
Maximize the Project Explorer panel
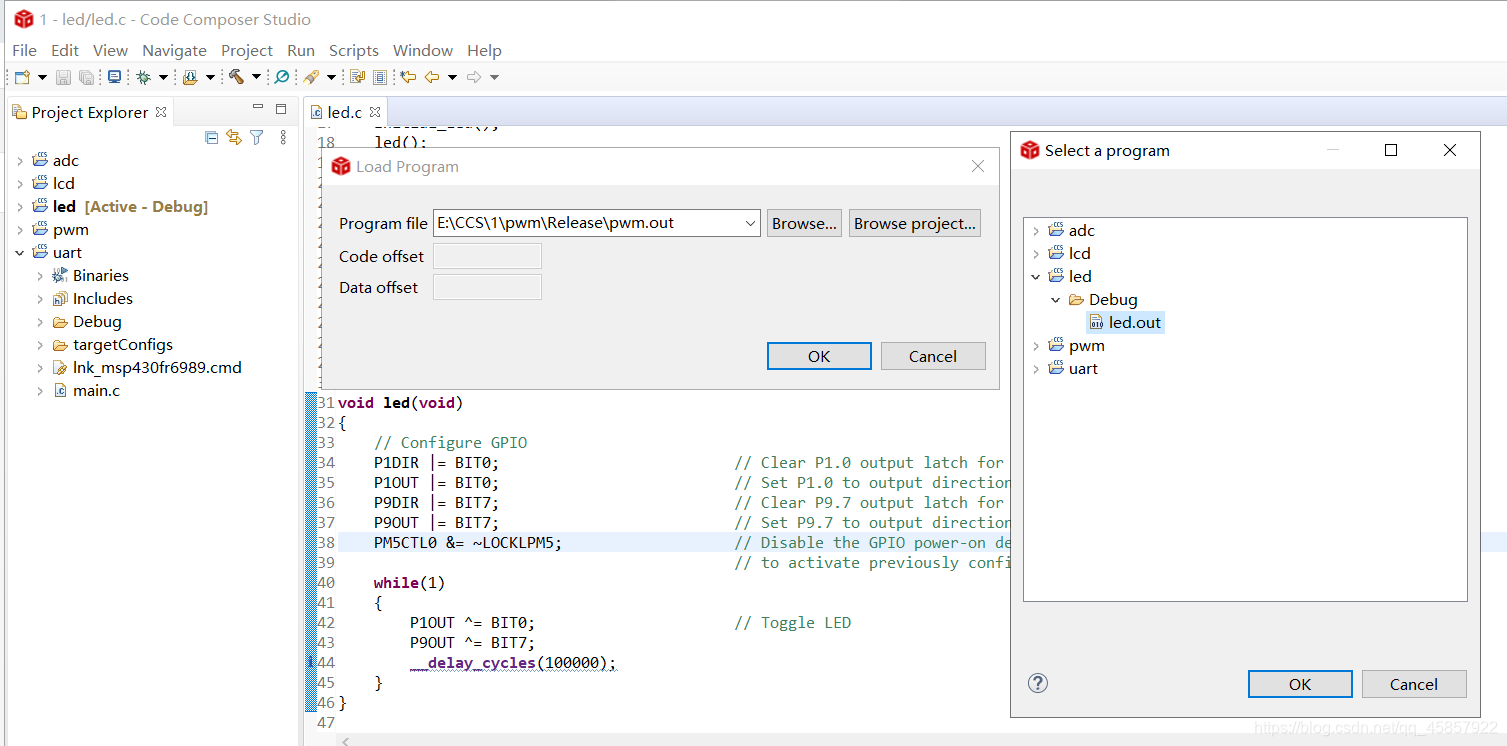[x=281, y=109]
